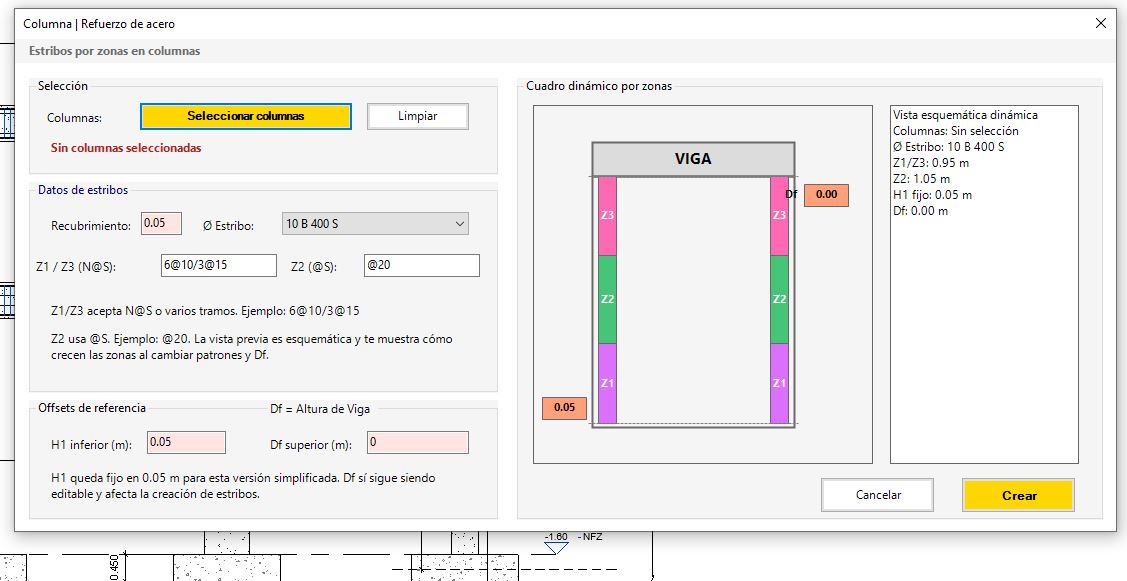The height and width of the screenshot is (581, 1127).
Task: Click the Cancelar button
Action: click(x=878, y=495)
